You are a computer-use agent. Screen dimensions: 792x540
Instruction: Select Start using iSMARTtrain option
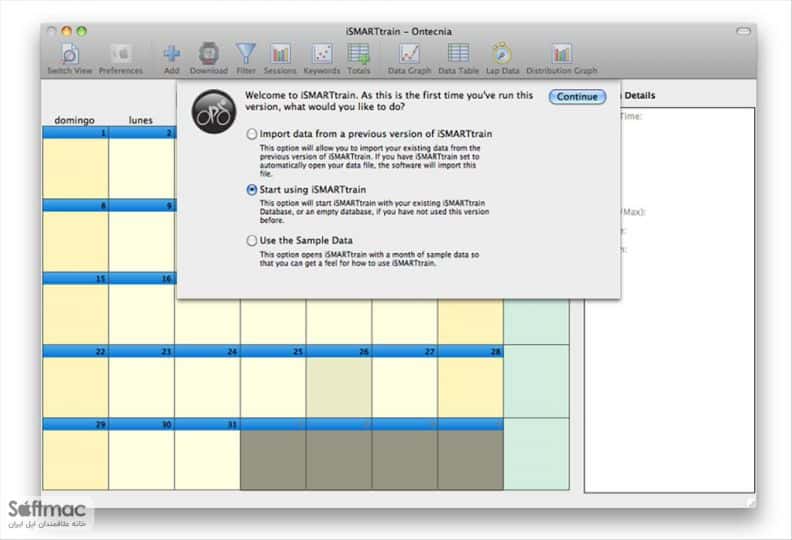tap(252, 189)
